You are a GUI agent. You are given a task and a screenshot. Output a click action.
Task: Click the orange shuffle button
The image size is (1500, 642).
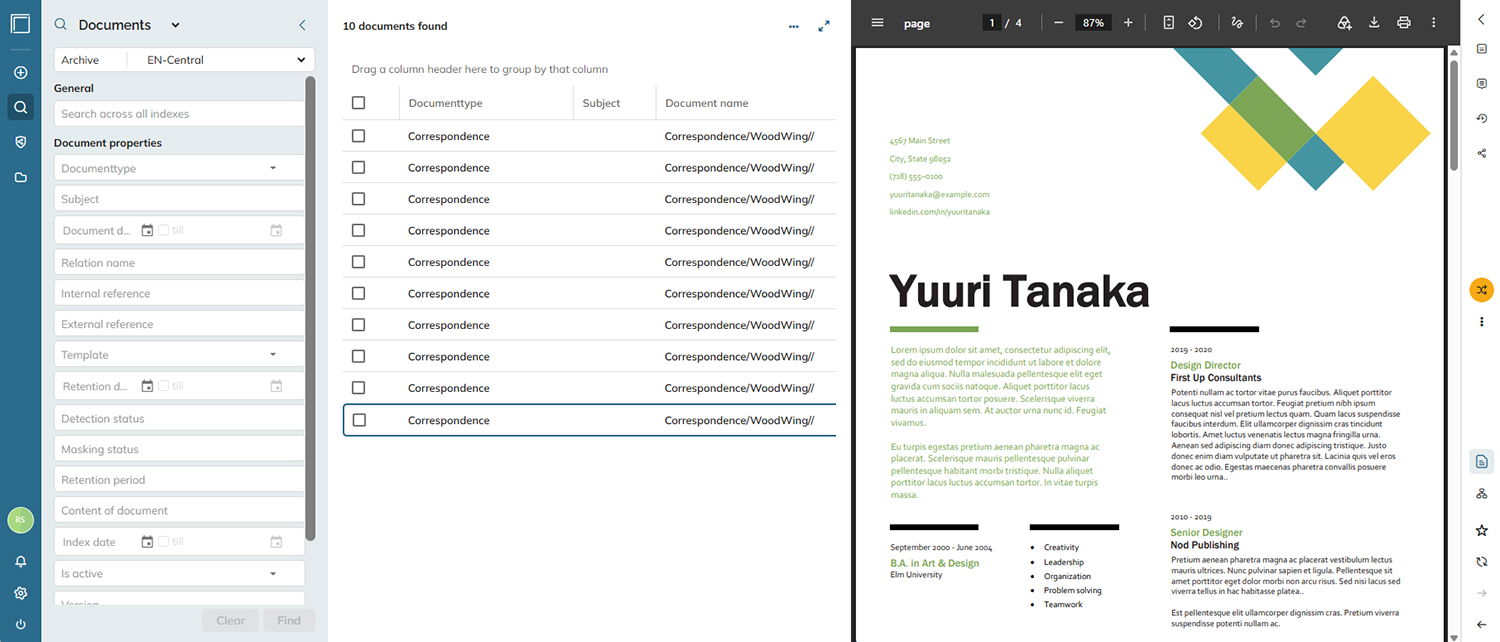coord(1481,290)
